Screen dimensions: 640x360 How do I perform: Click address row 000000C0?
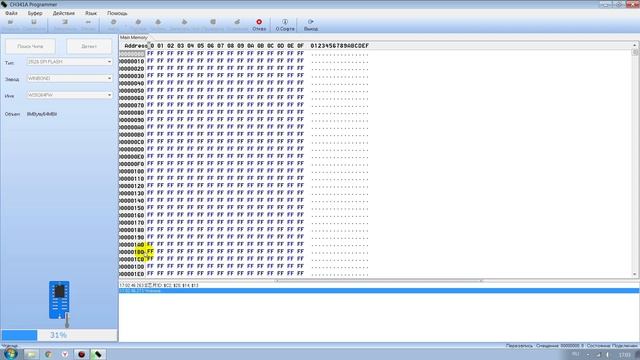132,142
